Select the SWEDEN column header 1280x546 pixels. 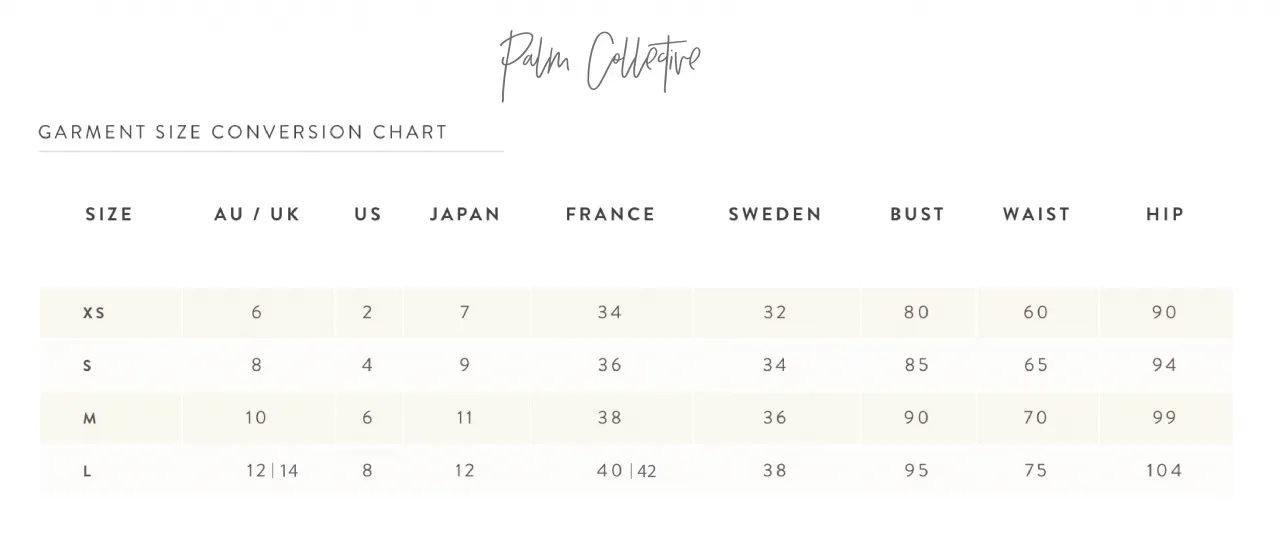coord(775,214)
